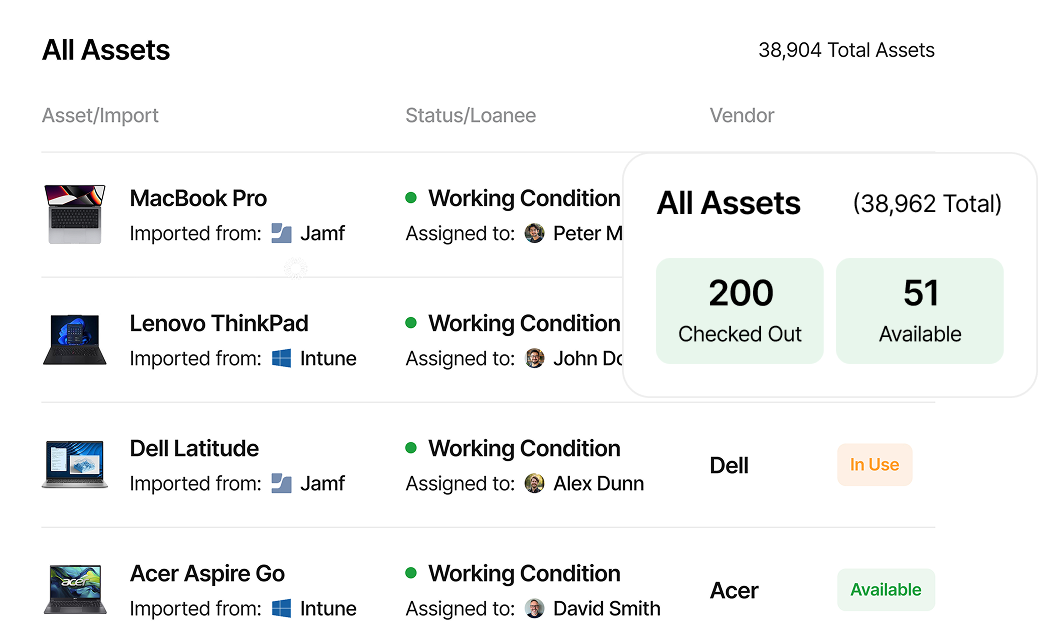Select the Jamf import icon for MacBook Pro
Screen dimensions: 1038x633
coord(284,233)
